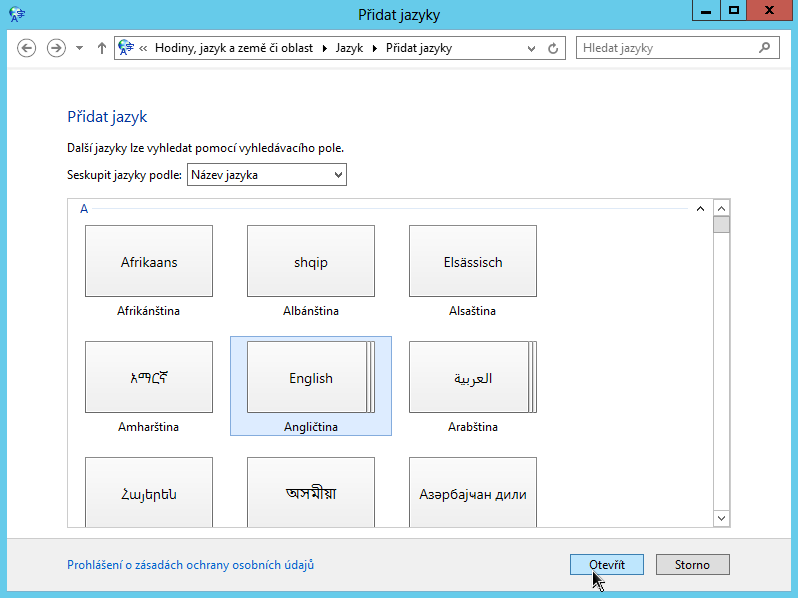The image size is (798, 598).
Task: Cancel with the Storno button
Action: [x=692, y=565]
